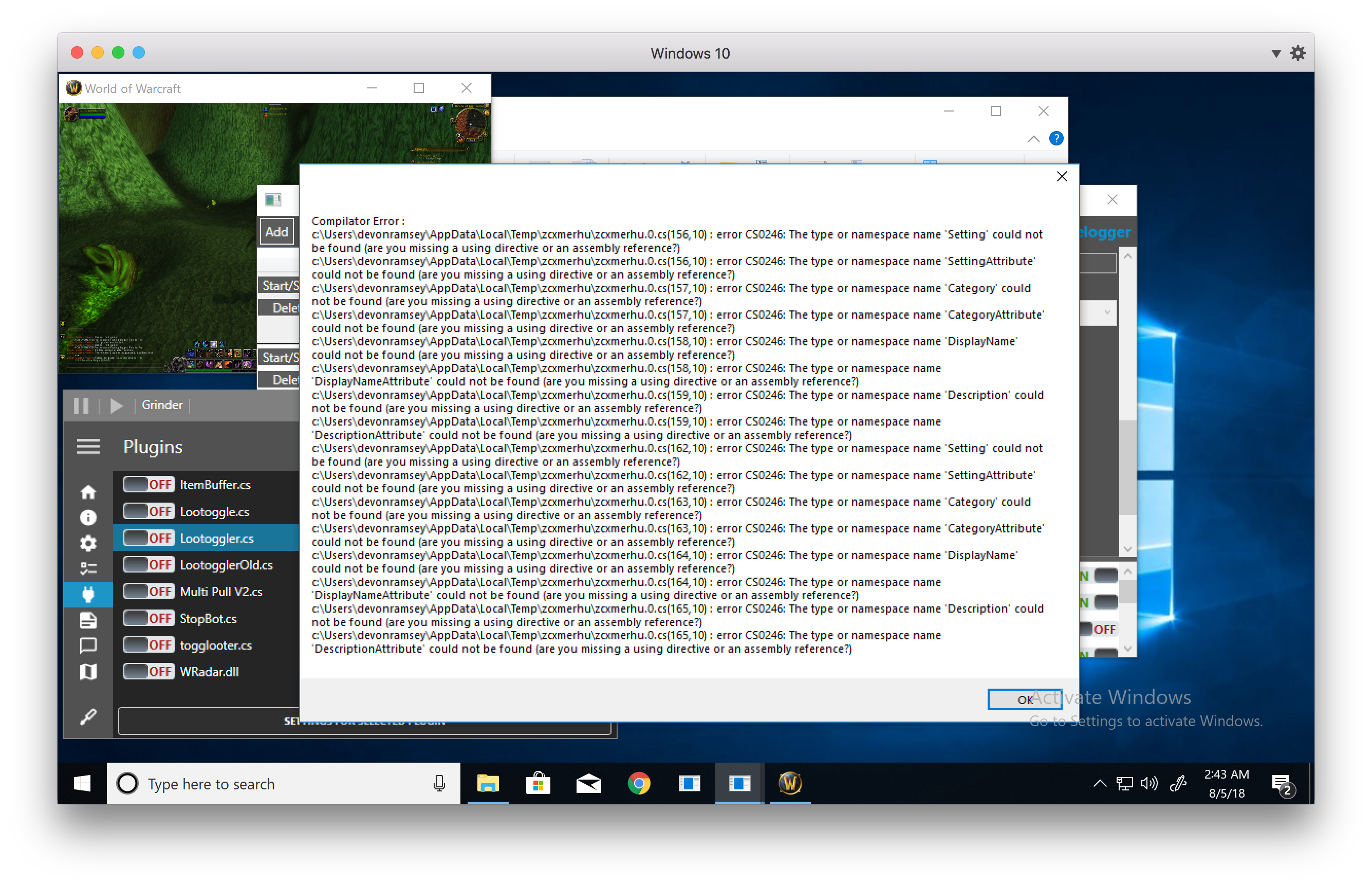Open the VM settings gear icon

(x=1298, y=53)
